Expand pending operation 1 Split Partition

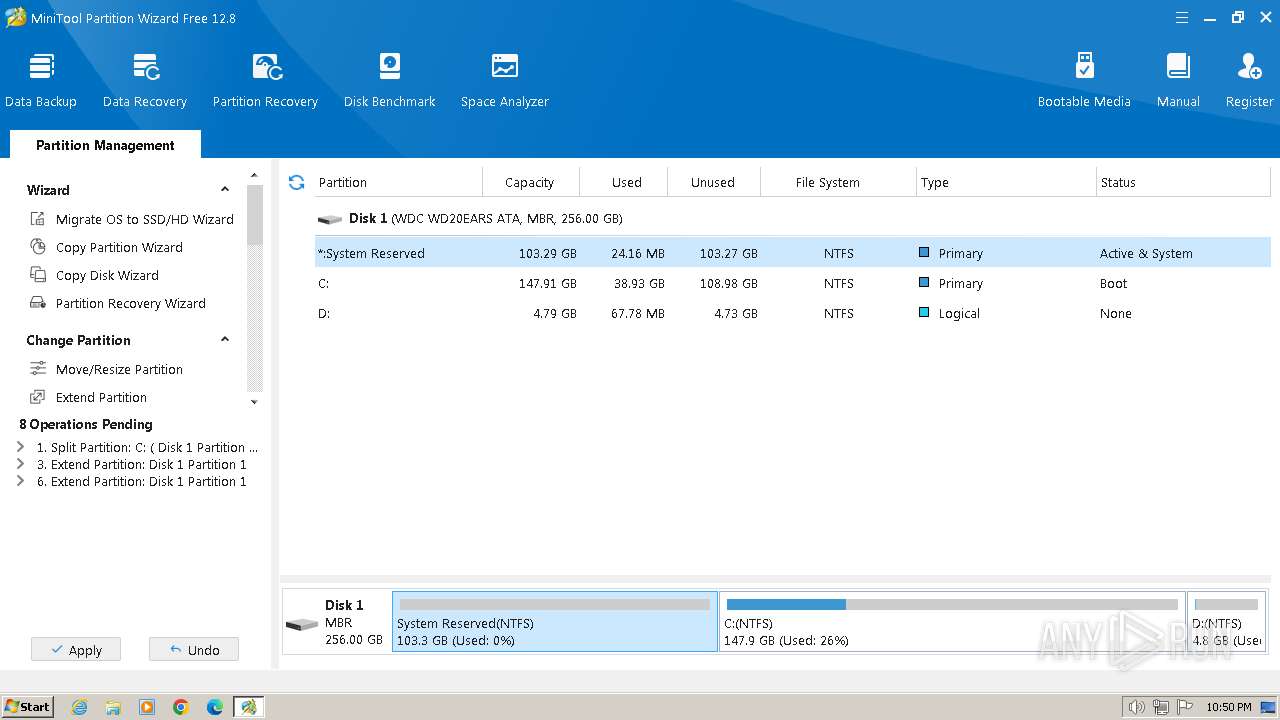tap(21, 447)
